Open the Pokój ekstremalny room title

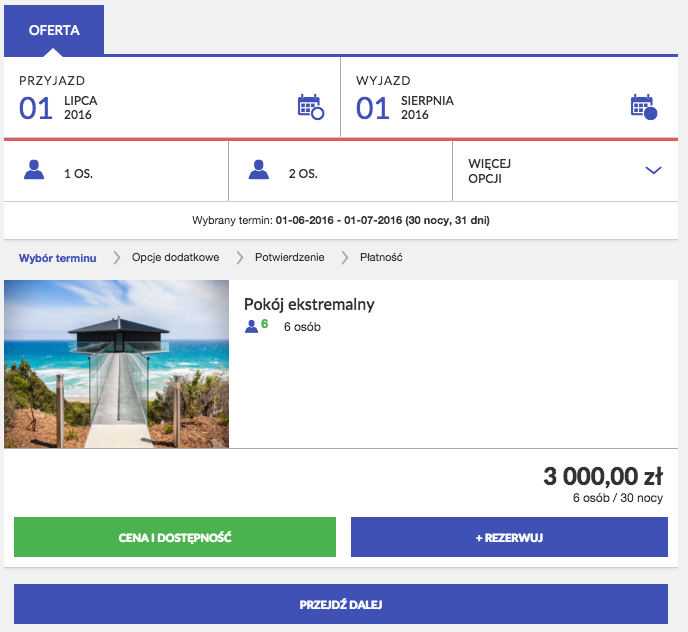(x=309, y=304)
